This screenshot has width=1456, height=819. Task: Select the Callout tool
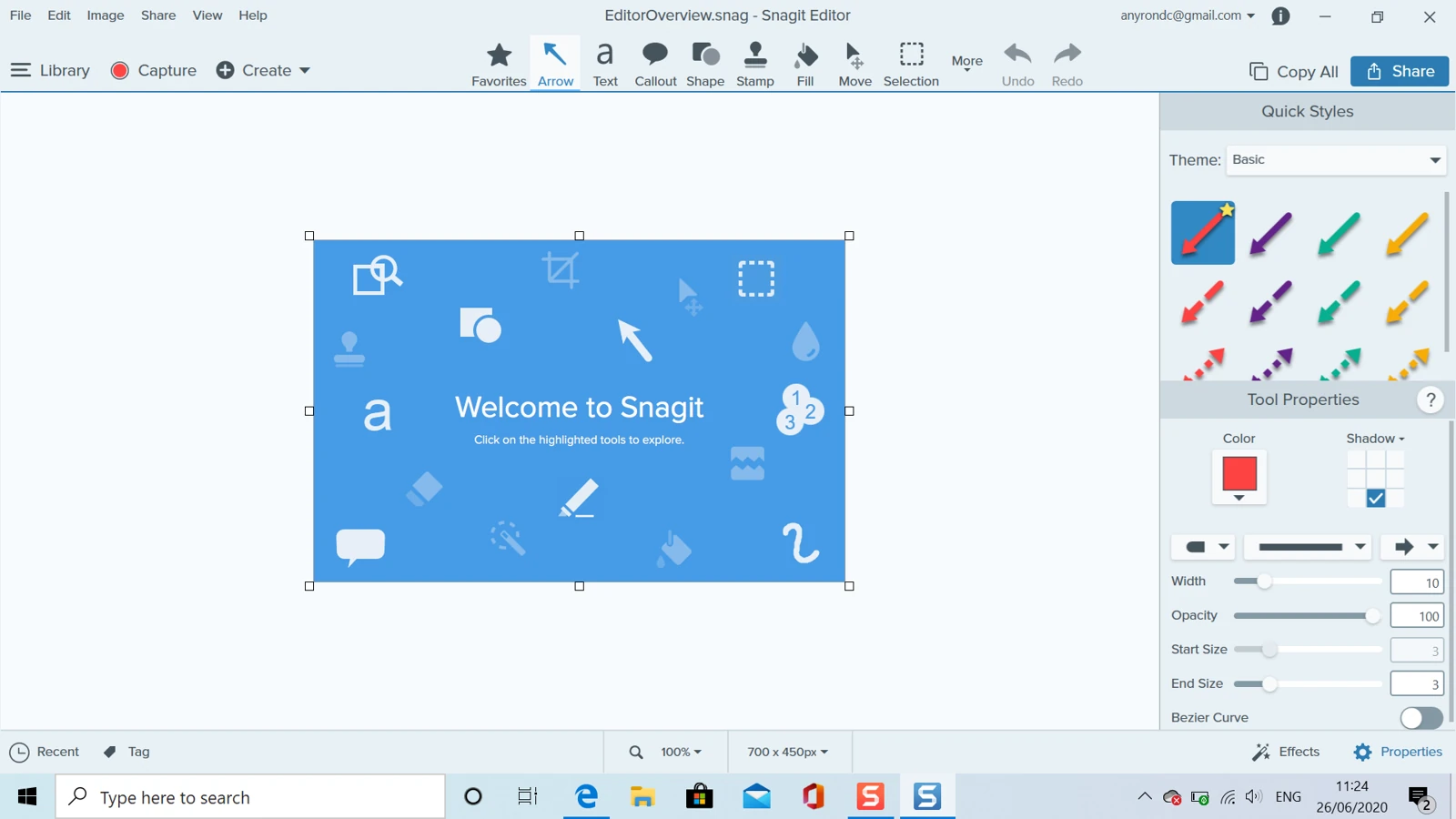tap(655, 65)
